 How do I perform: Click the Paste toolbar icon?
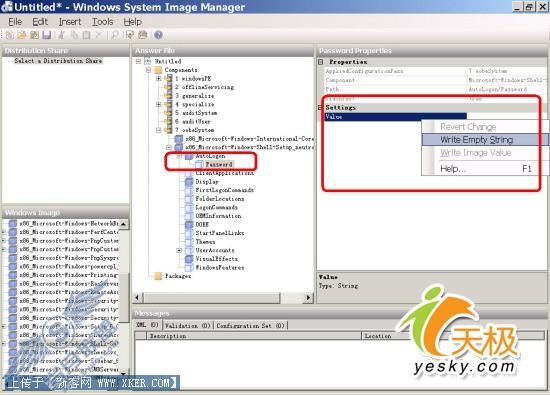[86, 35]
